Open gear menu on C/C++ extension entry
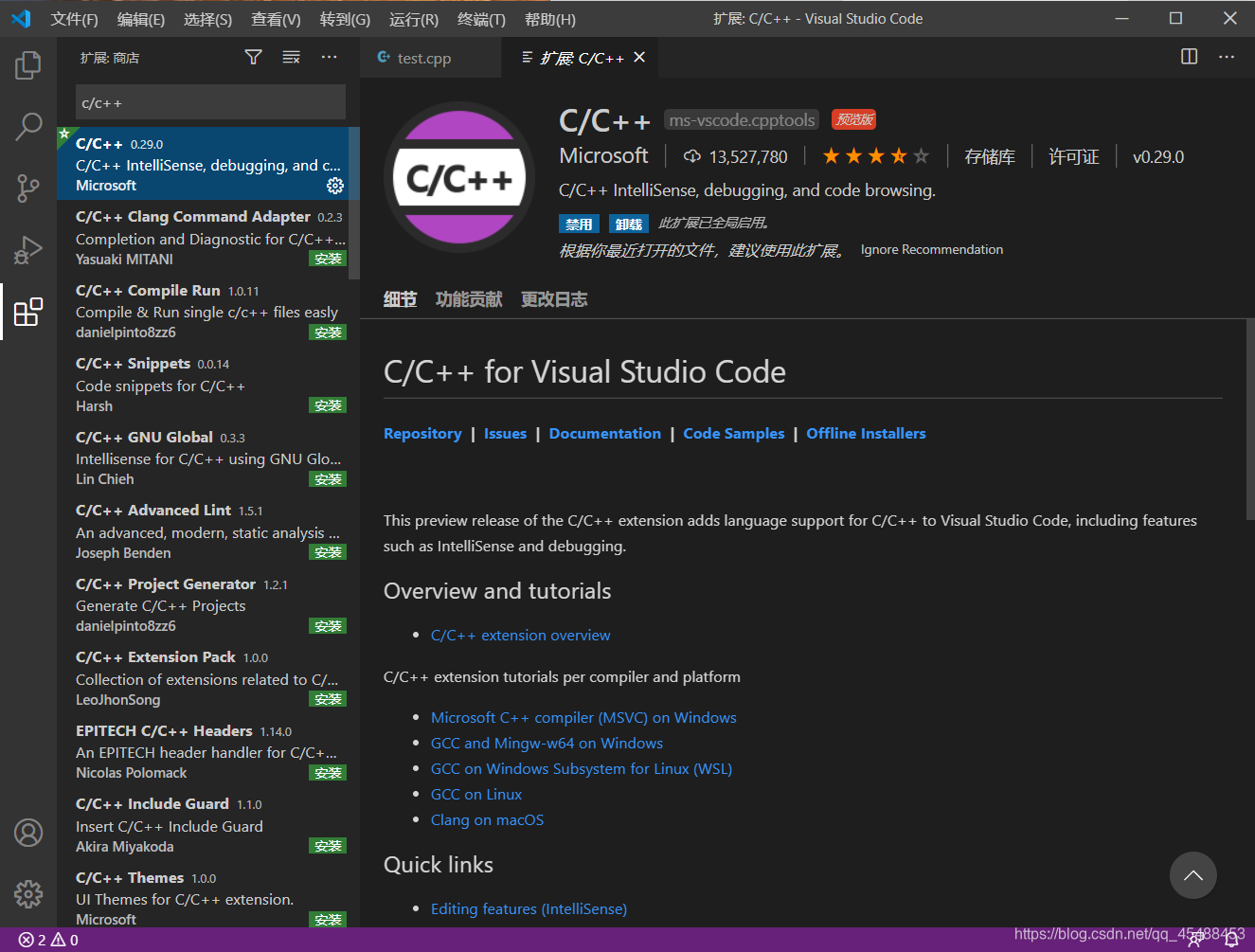The height and width of the screenshot is (952, 1255). point(335,186)
